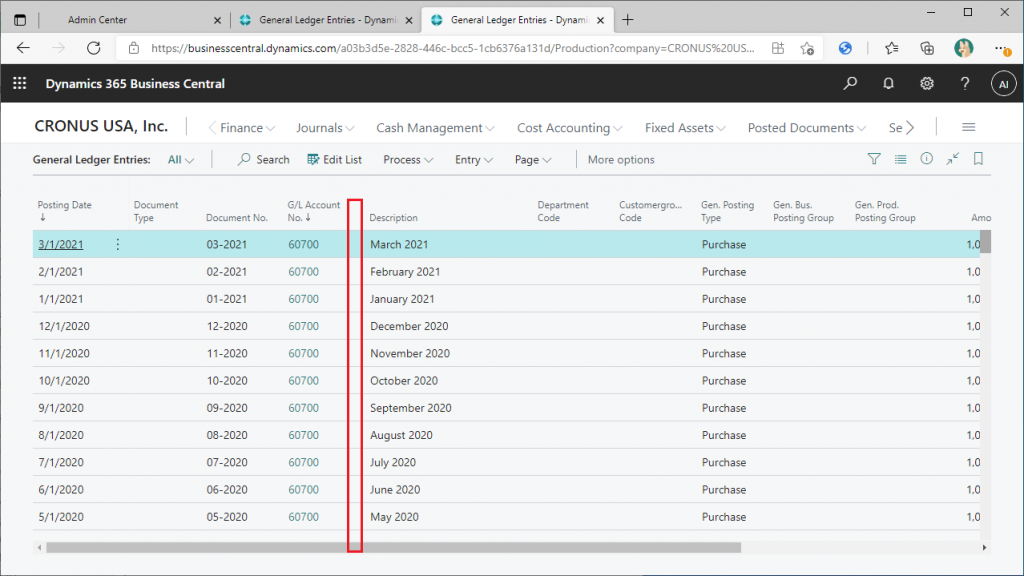Click the CRONUS USA, Inc. company name

101,126
